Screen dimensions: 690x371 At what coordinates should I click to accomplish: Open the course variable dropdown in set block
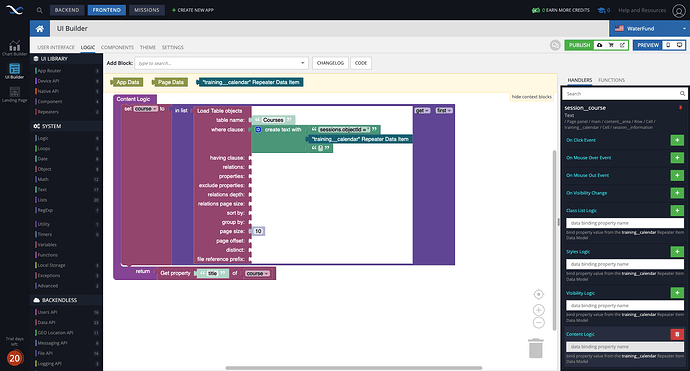click(146, 109)
